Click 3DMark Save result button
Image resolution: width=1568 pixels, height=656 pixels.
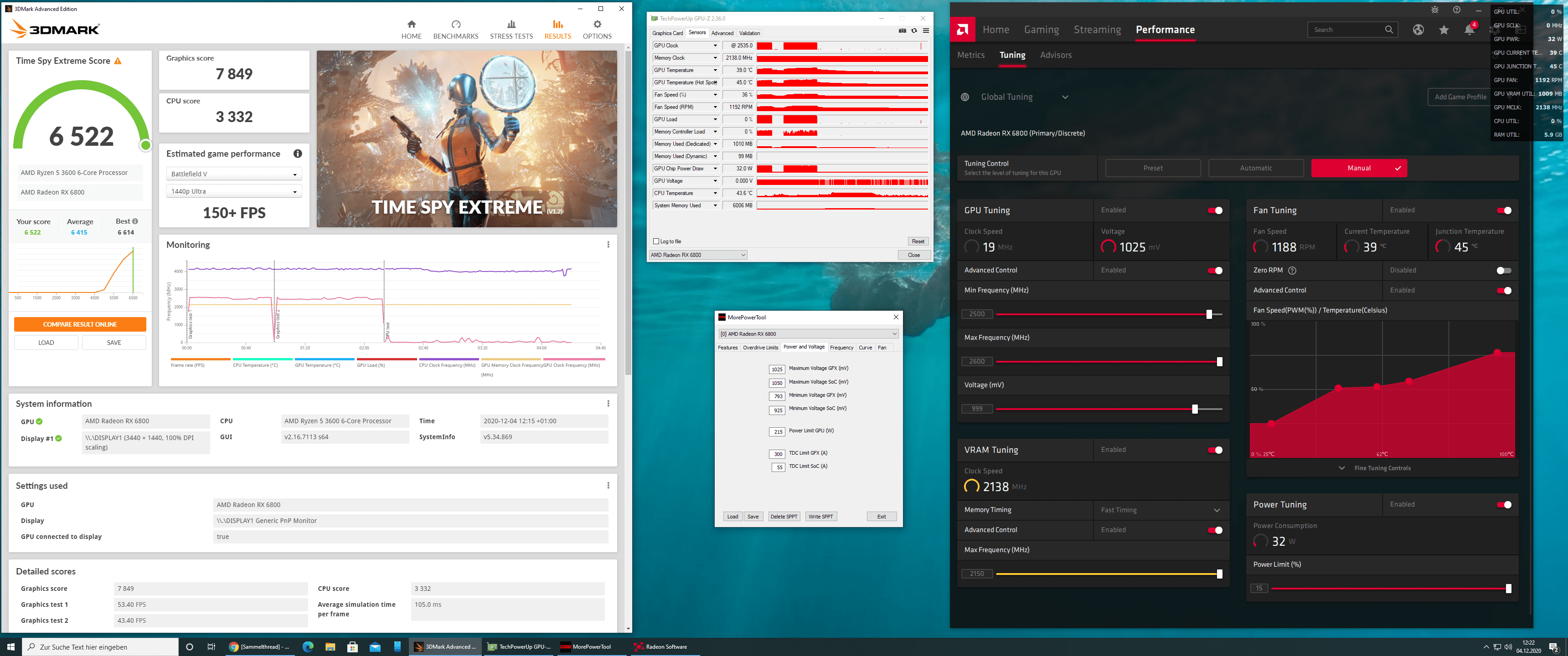(x=114, y=343)
